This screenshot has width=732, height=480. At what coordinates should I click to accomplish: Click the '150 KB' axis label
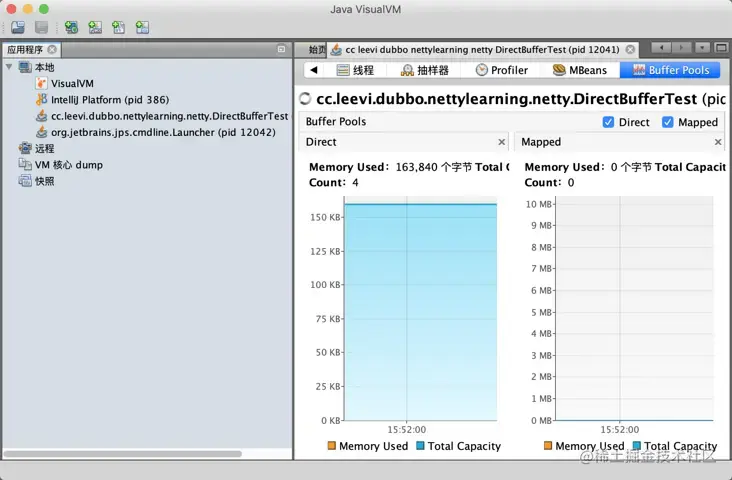(325, 218)
